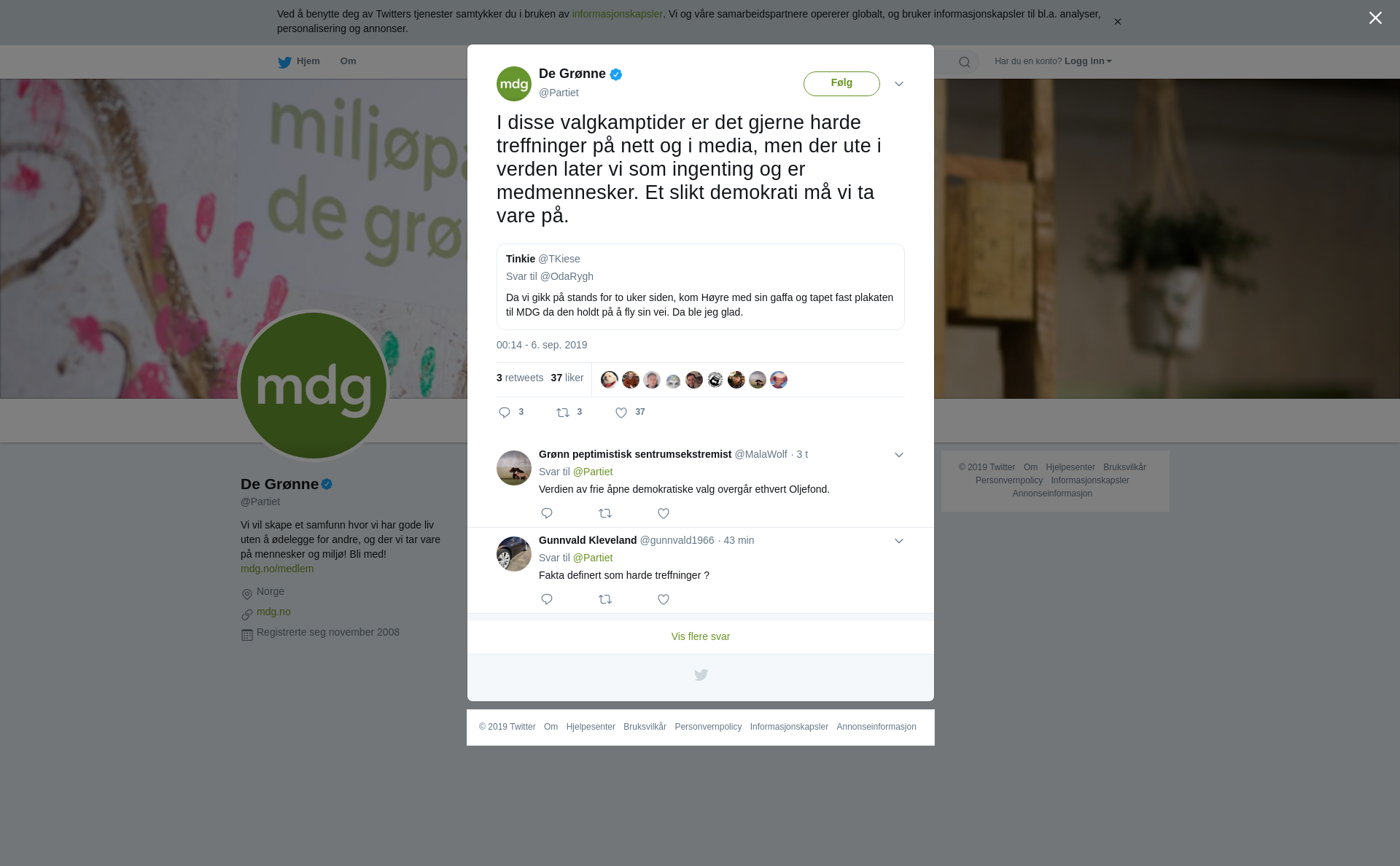Screen dimensions: 1400x866
Task: Follow De Grønne with Følg button
Action: click(841, 83)
